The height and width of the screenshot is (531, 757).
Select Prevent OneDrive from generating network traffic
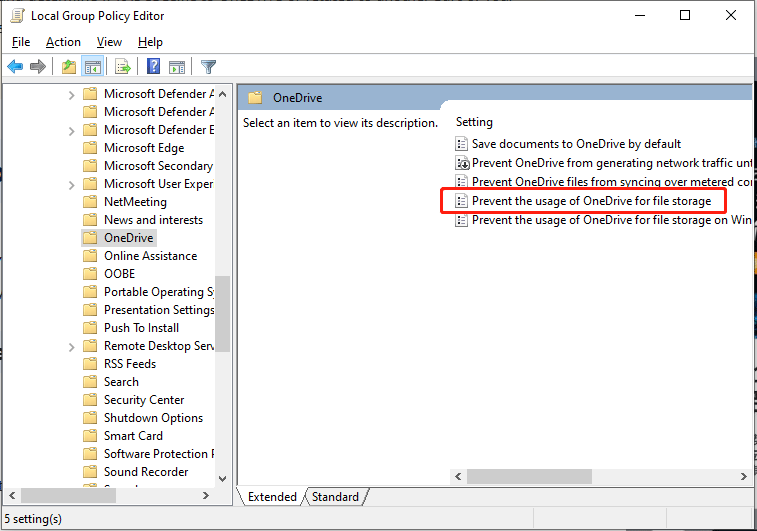tap(612, 163)
